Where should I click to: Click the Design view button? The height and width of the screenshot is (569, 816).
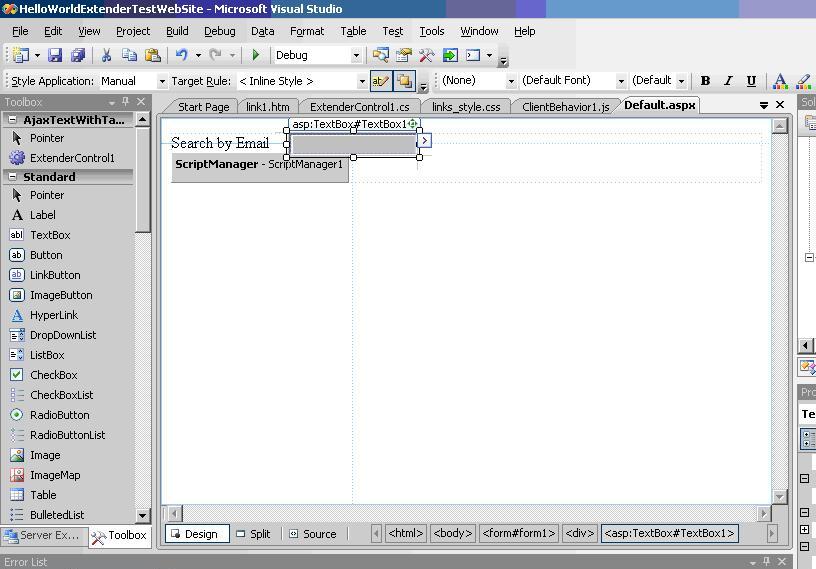197,534
